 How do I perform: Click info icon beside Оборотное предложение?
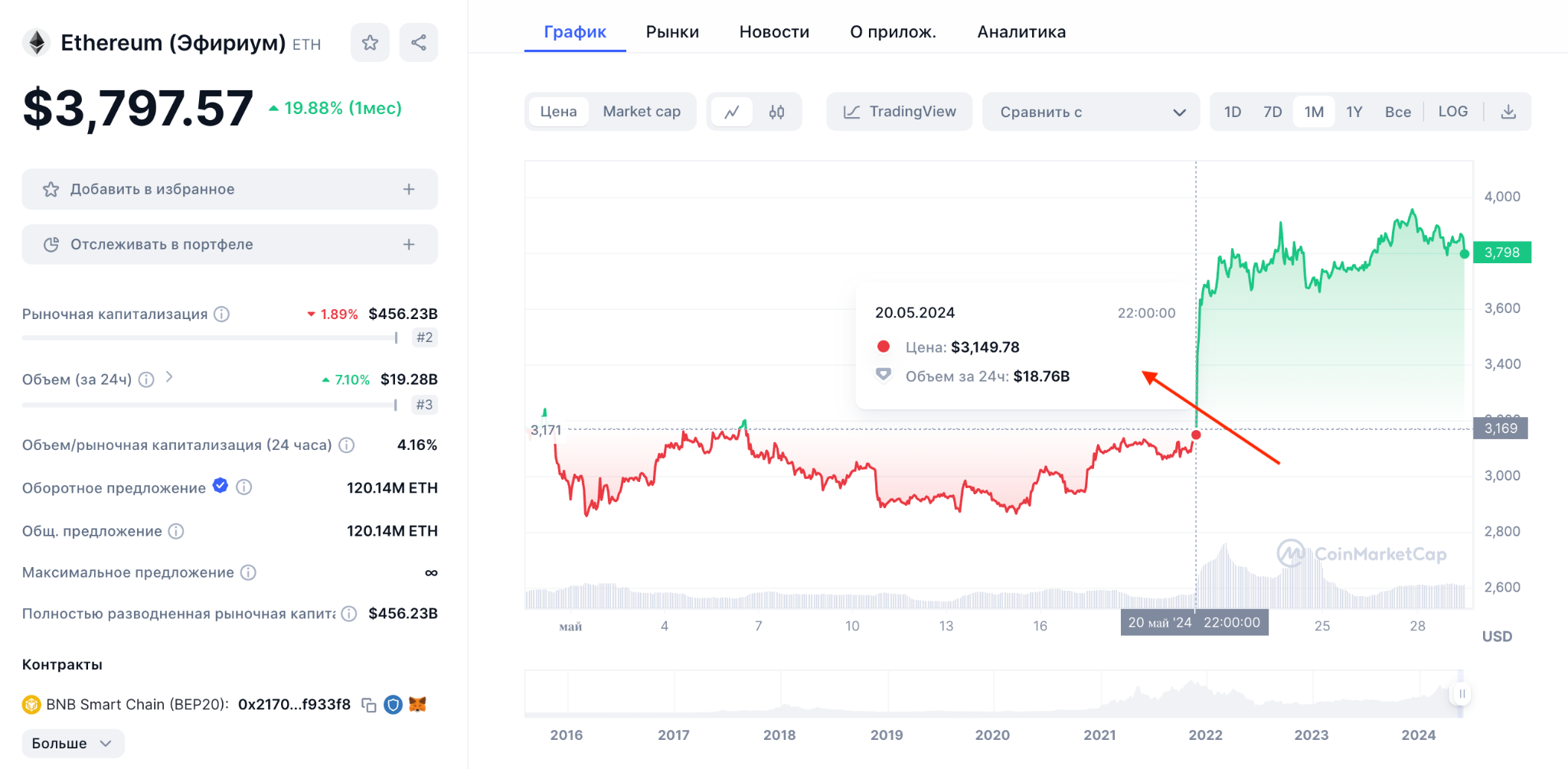tap(244, 487)
